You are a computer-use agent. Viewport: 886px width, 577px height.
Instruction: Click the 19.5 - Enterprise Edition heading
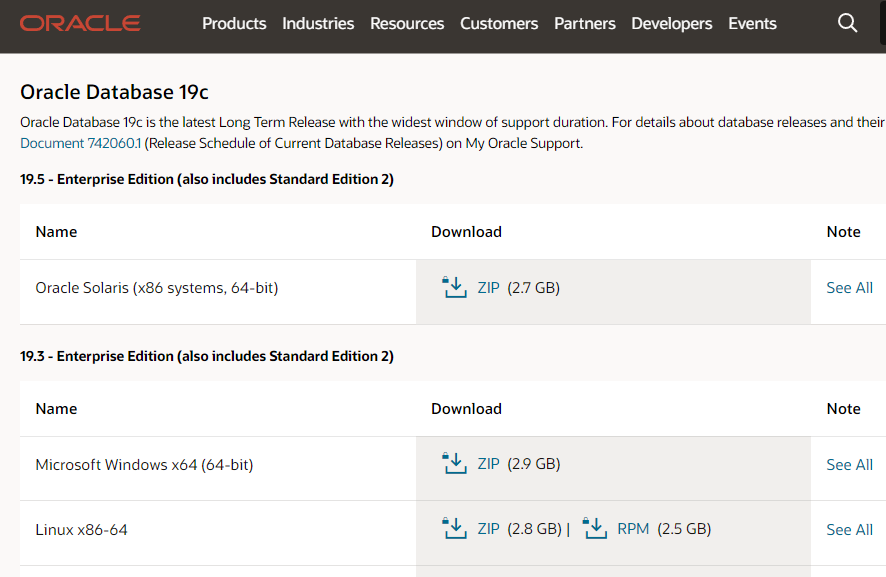(x=207, y=179)
